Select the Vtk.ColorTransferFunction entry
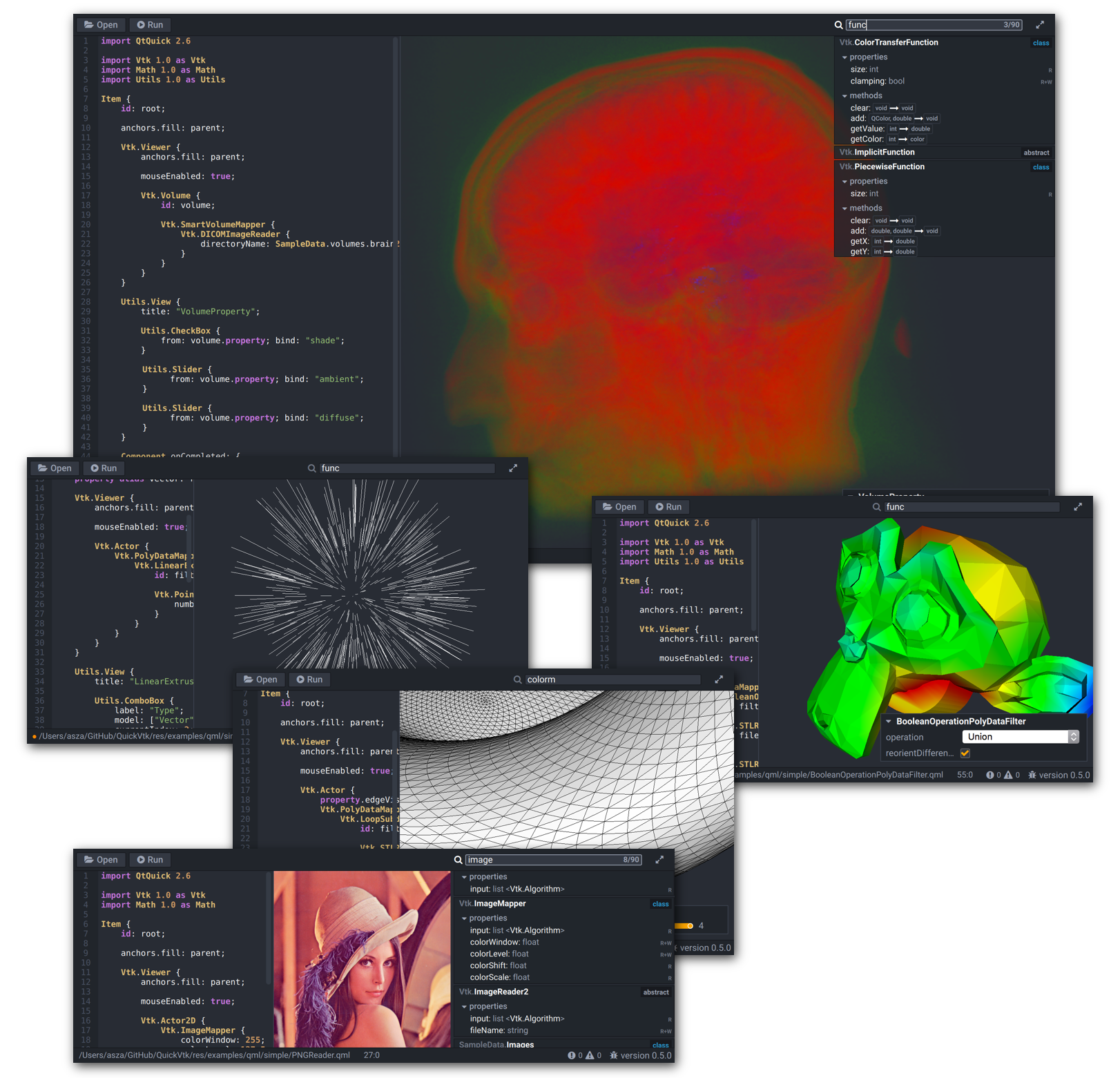The image size is (1120, 1078). pos(944,43)
